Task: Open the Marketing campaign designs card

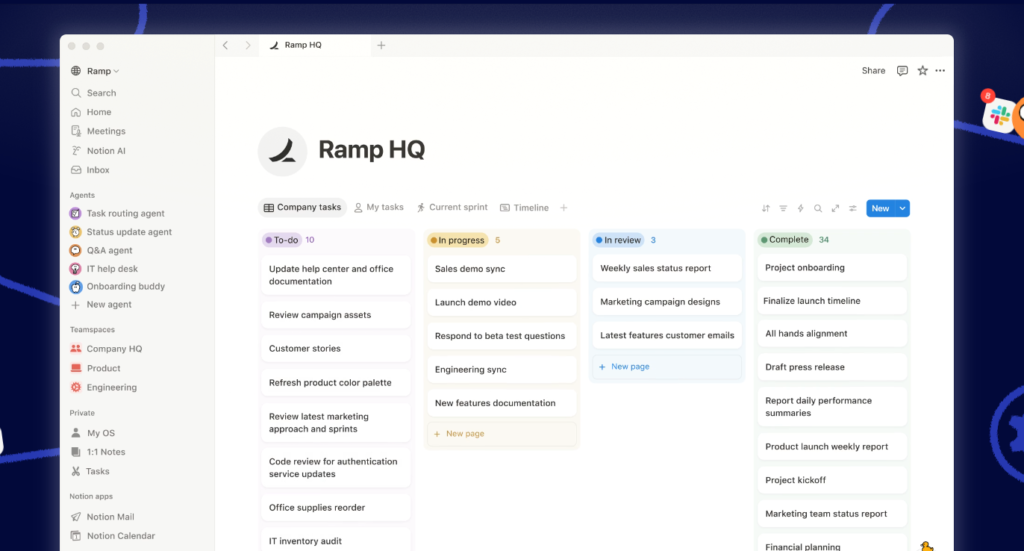Action: (667, 302)
